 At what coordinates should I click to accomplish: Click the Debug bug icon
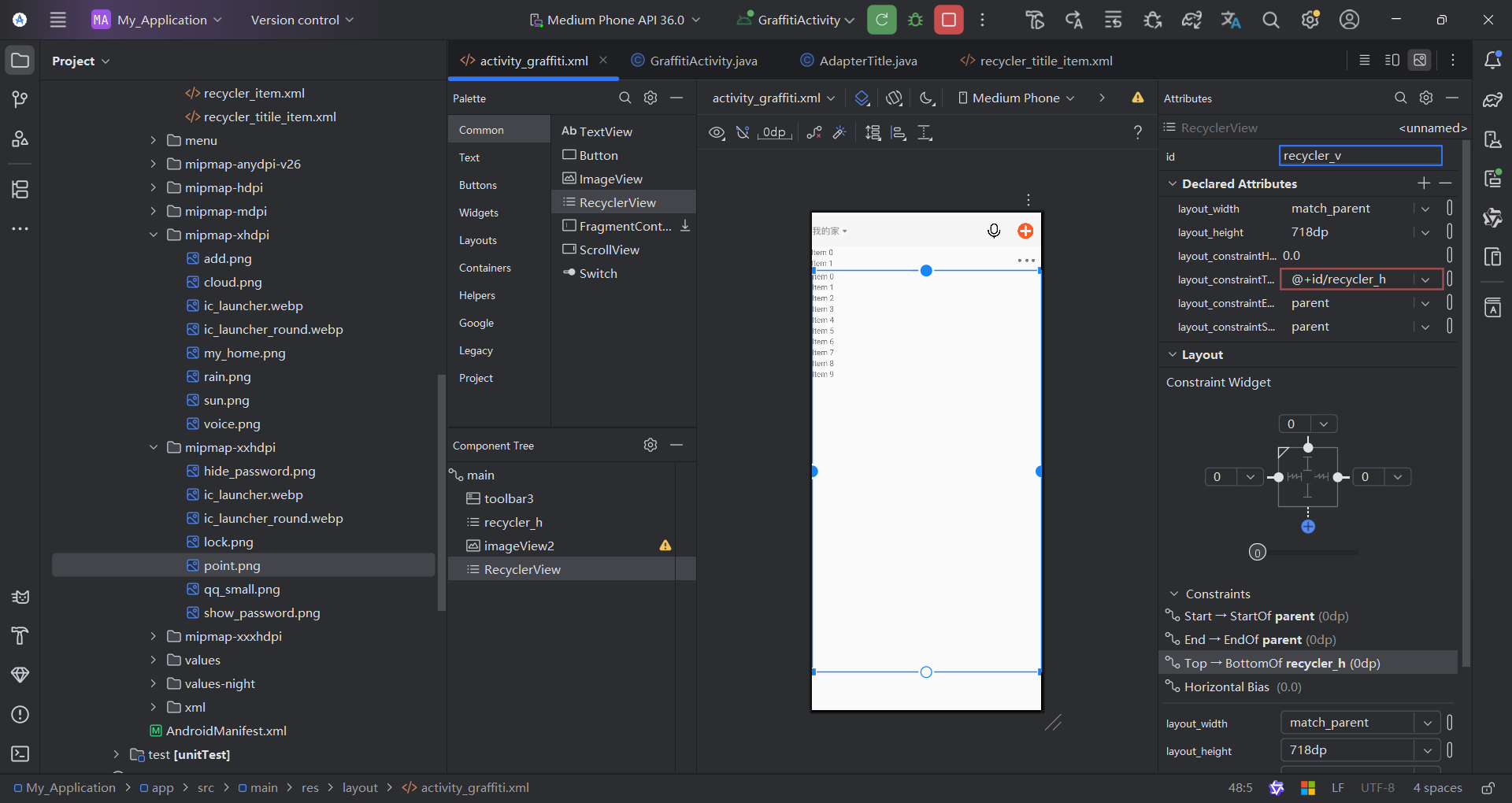pos(915,20)
